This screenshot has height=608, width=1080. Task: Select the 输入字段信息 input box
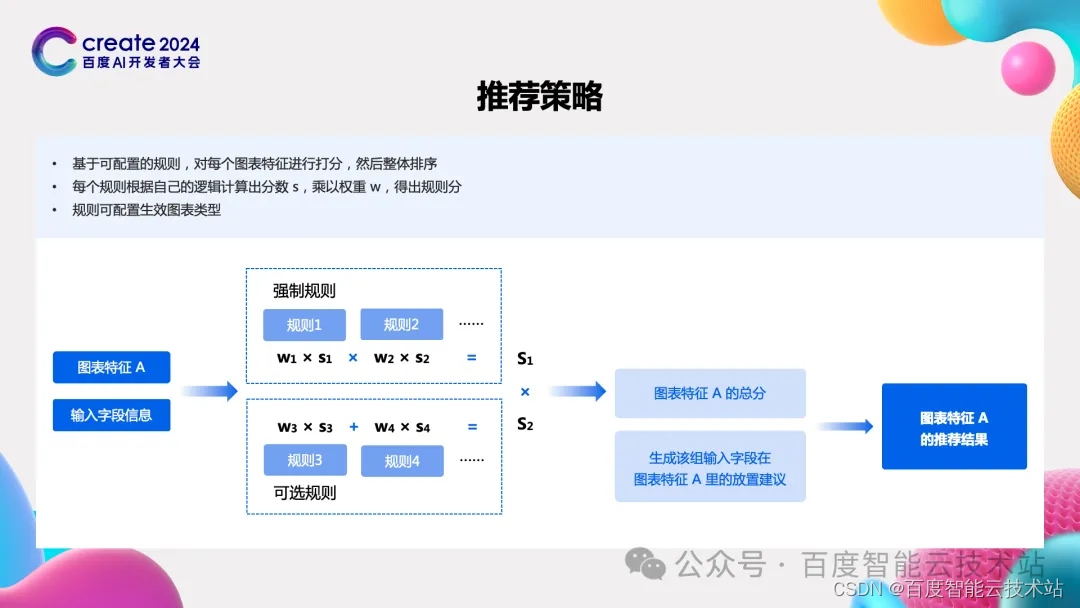click(x=112, y=415)
